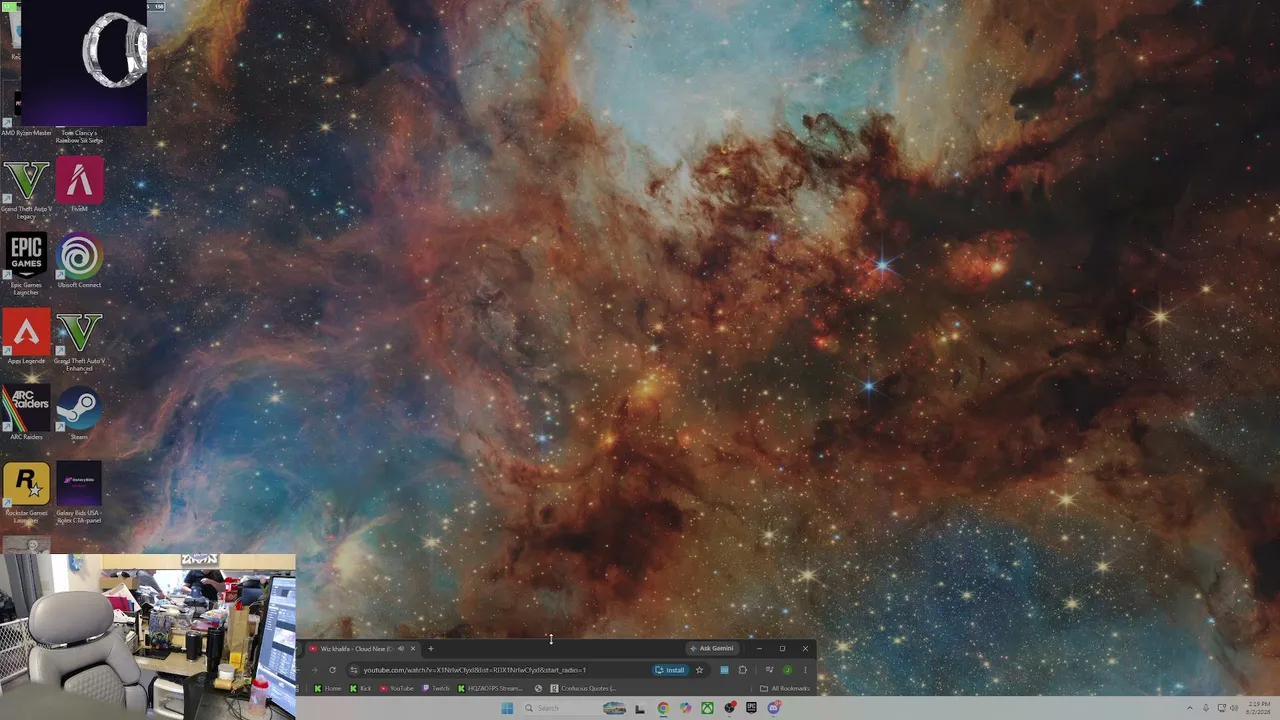Open the Chrome profile avatar menu

[788, 670]
